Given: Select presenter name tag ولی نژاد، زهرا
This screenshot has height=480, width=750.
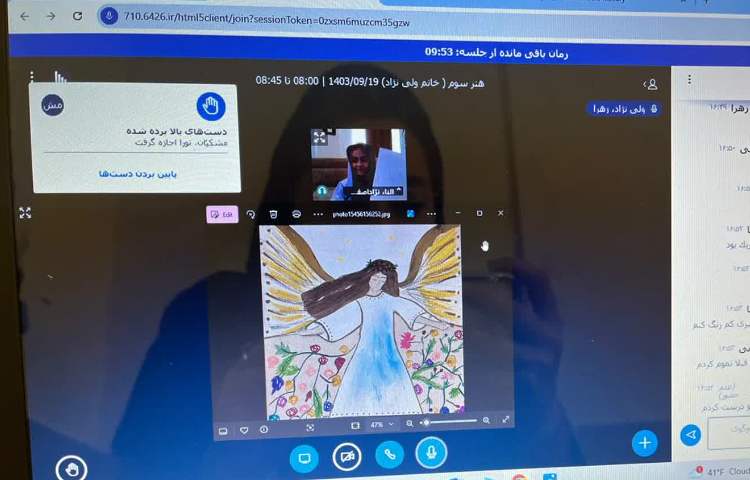Looking at the screenshot, I should click(x=624, y=109).
